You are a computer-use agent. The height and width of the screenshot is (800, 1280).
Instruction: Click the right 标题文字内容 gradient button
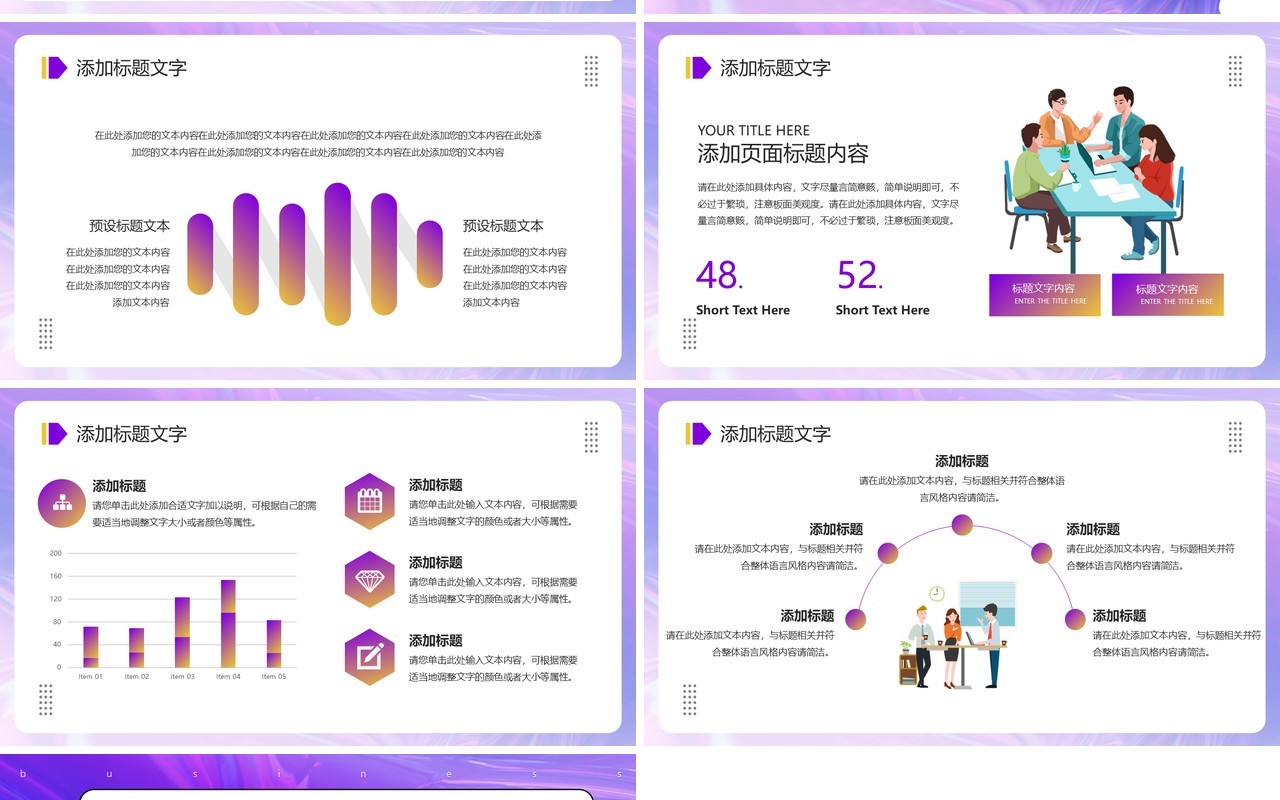[x=1168, y=295]
